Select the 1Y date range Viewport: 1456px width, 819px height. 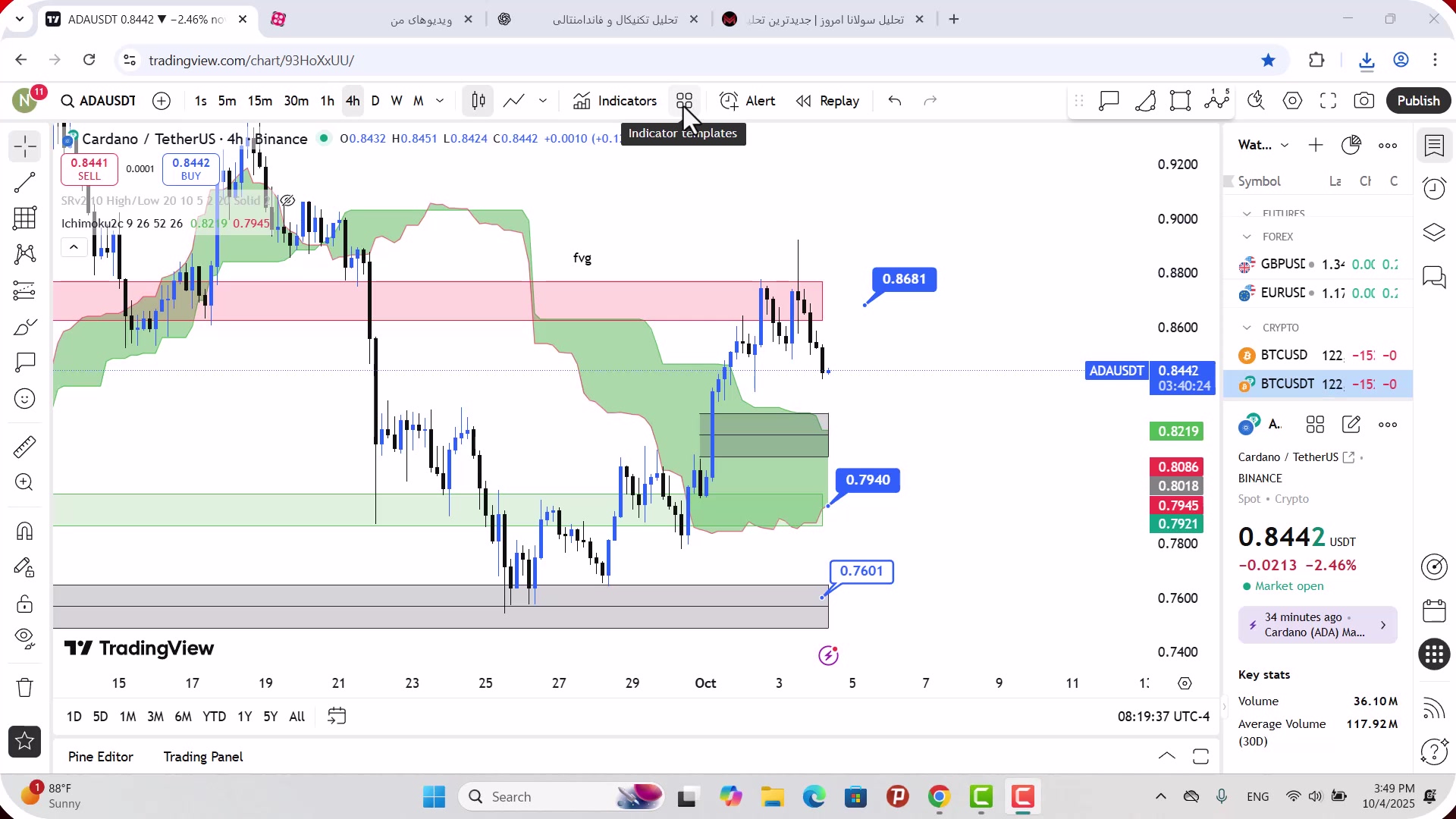click(244, 717)
